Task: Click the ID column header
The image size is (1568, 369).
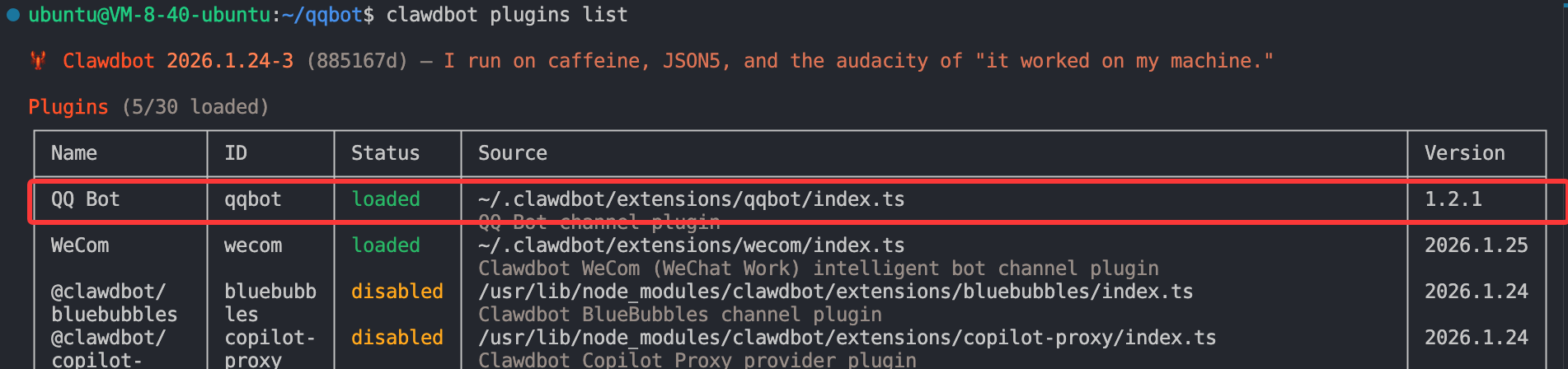Action: (x=236, y=153)
